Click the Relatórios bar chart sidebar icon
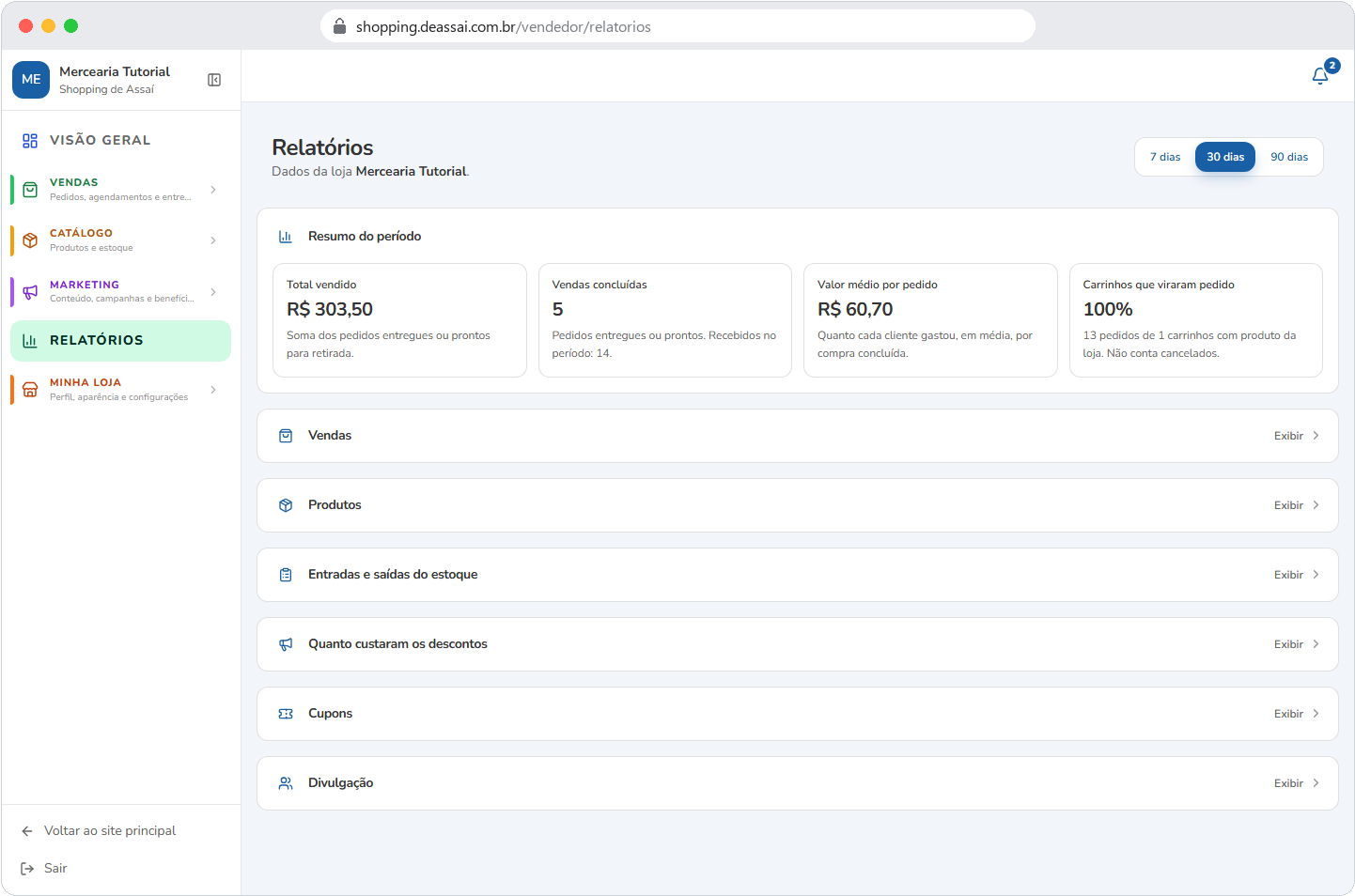This screenshot has height=896, width=1355. [x=30, y=341]
